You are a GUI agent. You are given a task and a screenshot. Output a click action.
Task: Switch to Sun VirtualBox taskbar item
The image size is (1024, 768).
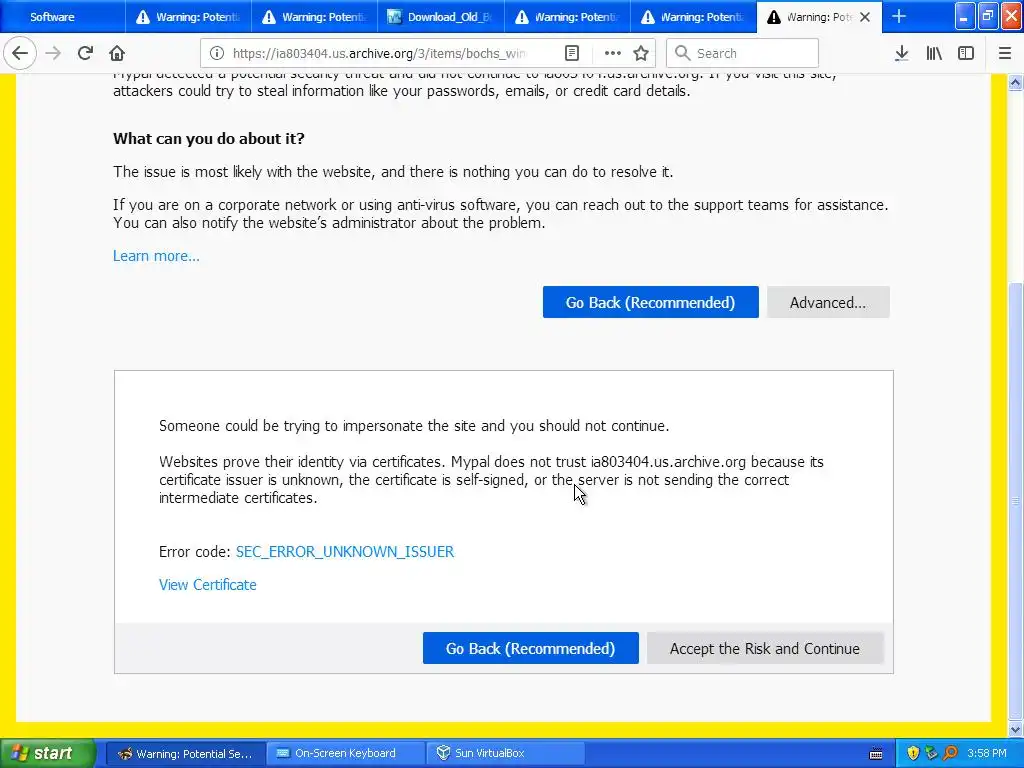(x=505, y=754)
